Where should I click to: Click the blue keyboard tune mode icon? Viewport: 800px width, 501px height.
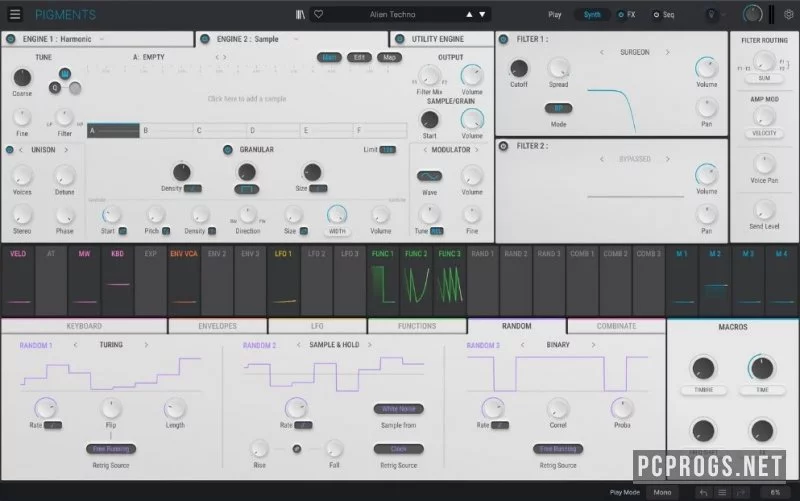point(65,74)
